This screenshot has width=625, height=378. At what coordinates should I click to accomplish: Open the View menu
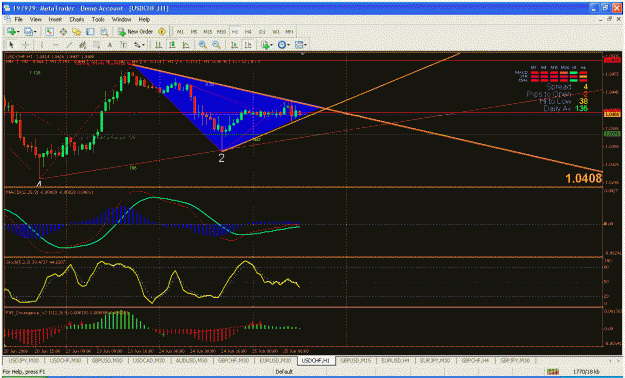pyautogui.click(x=35, y=20)
